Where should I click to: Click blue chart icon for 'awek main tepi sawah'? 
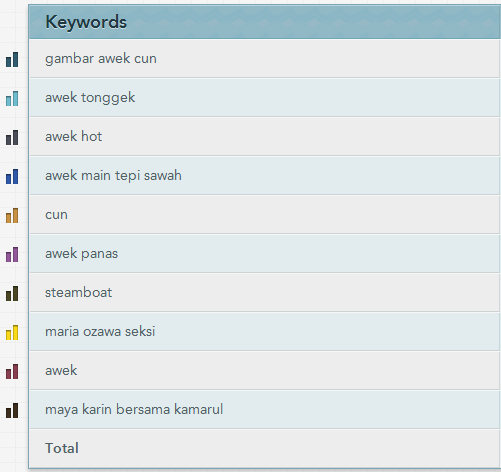coord(12,177)
